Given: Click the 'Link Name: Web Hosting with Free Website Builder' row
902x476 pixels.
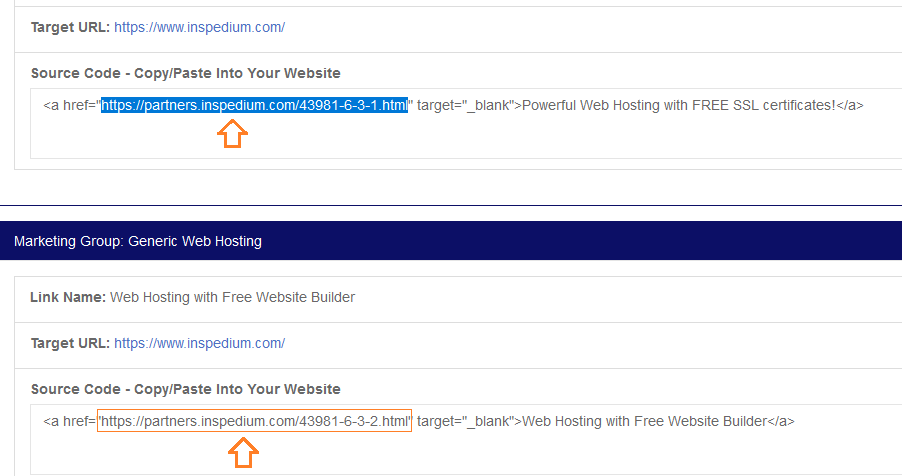Looking at the screenshot, I should tap(458, 298).
